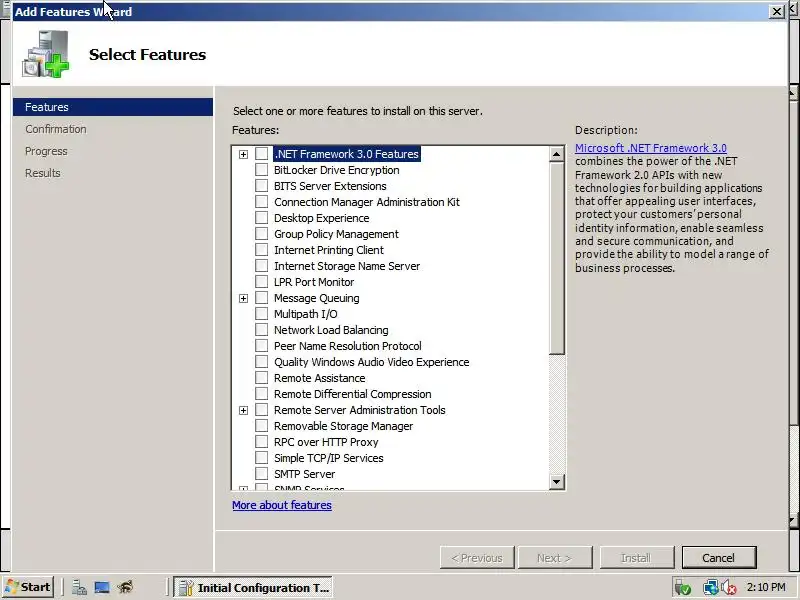The image size is (800, 600).
Task: Expand .NET Framework 3.0 Features node
Action: coord(243,154)
